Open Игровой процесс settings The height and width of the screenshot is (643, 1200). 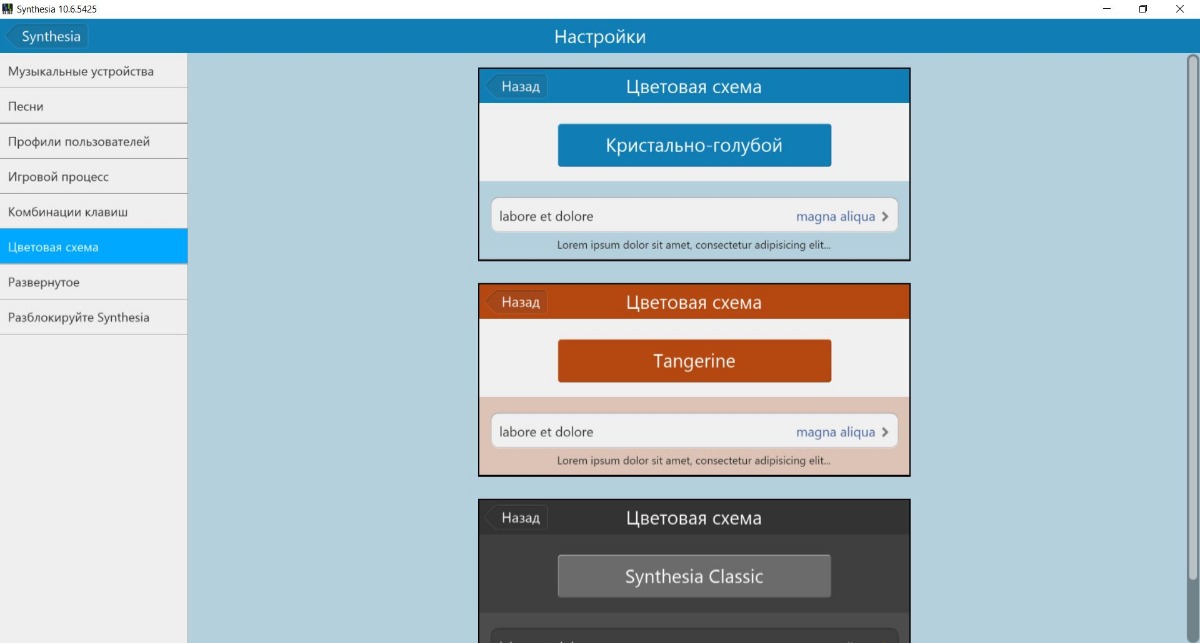[93, 176]
